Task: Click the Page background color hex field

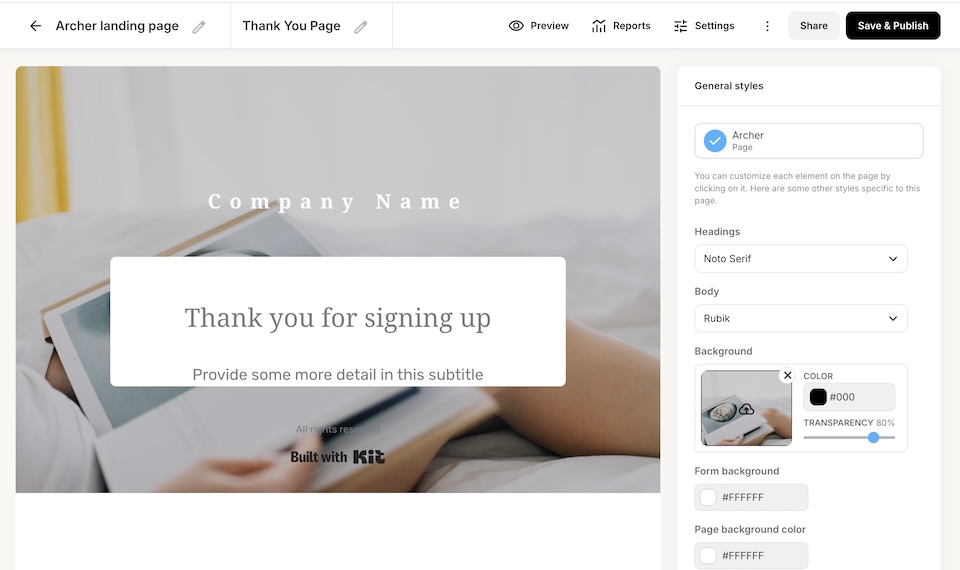Action: point(751,555)
